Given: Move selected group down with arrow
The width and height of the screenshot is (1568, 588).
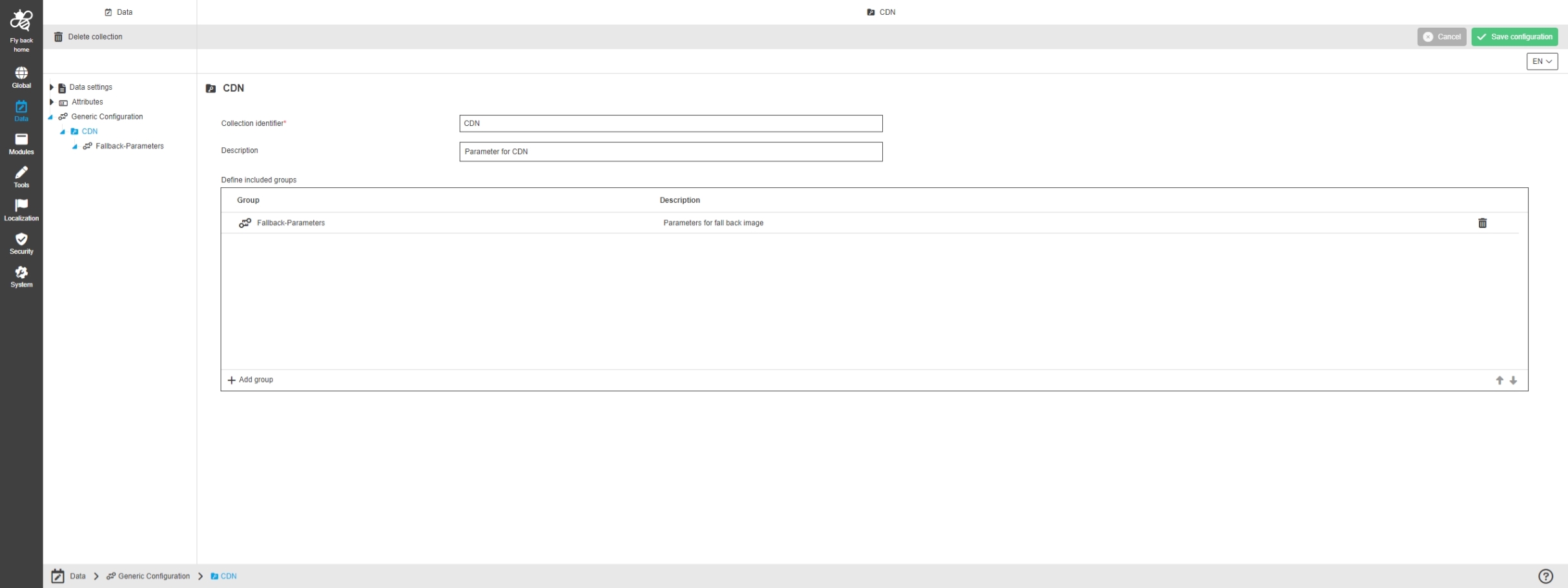Looking at the screenshot, I should pyautogui.click(x=1513, y=380).
